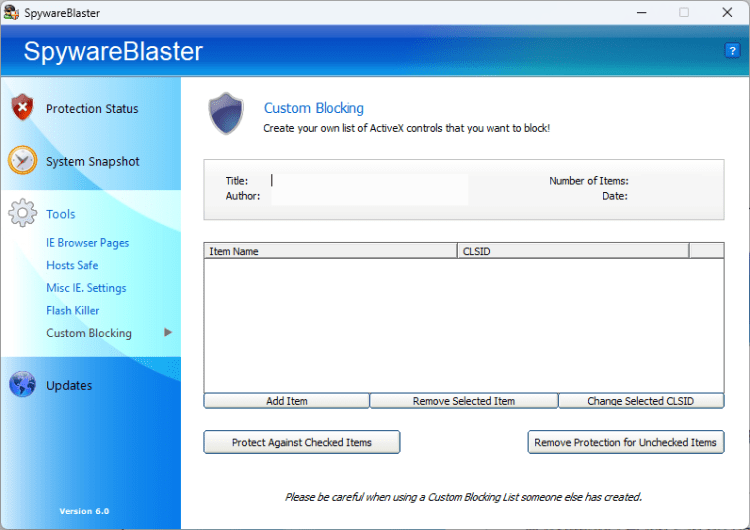Click the Remove Selected Item button
750x530 pixels.
point(463,401)
